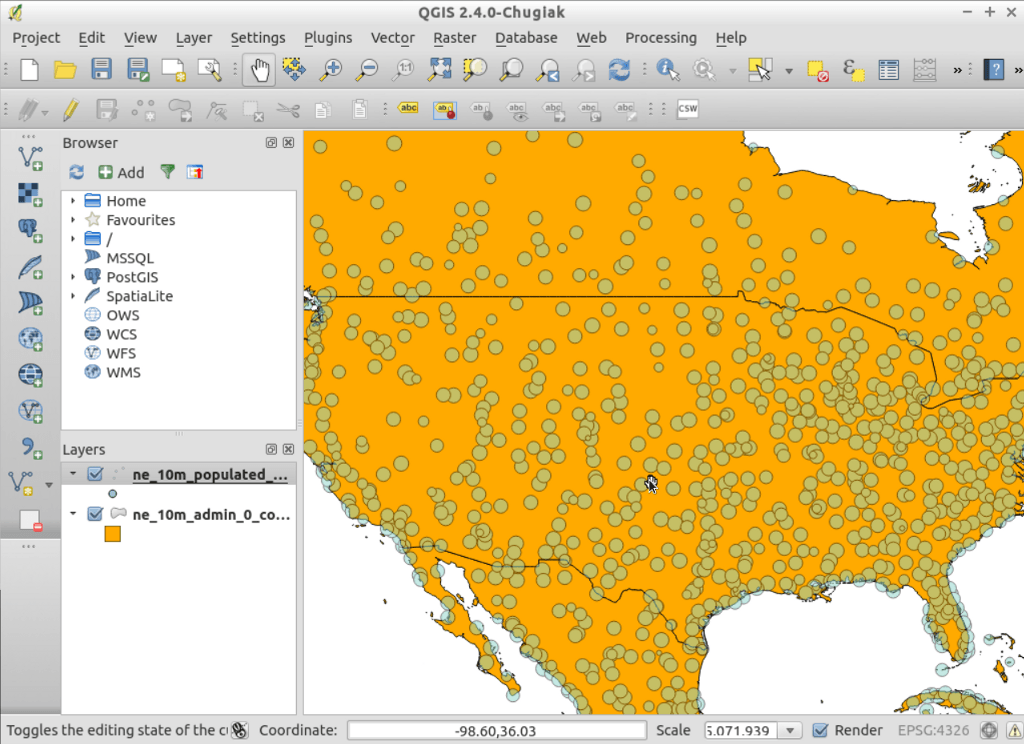1024x744 pixels.
Task: Uncheck the ne_10m_admin_0 layer checkbox
Action: pyautogui.click(x=96, y=514)
